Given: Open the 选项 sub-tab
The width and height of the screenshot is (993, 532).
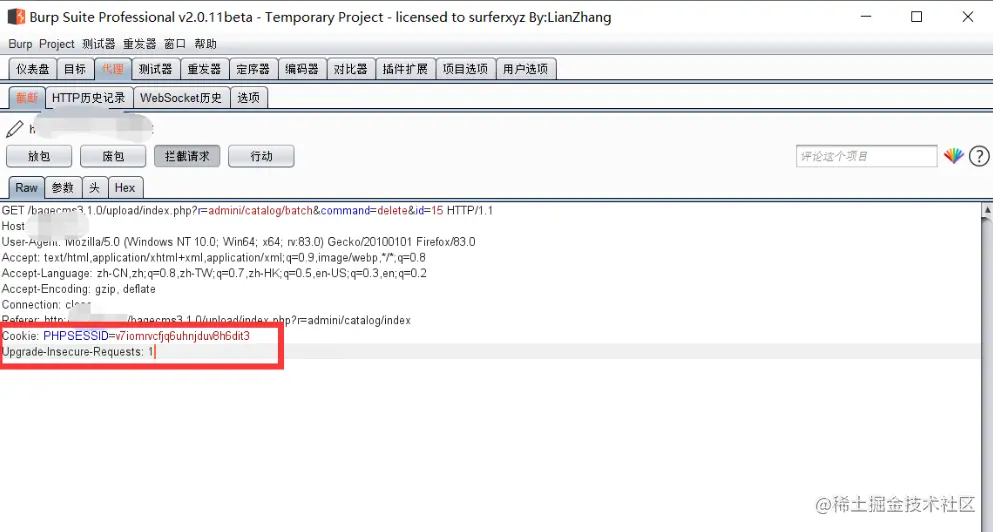Looking at the screenshot, I should (x=248, y=98).
